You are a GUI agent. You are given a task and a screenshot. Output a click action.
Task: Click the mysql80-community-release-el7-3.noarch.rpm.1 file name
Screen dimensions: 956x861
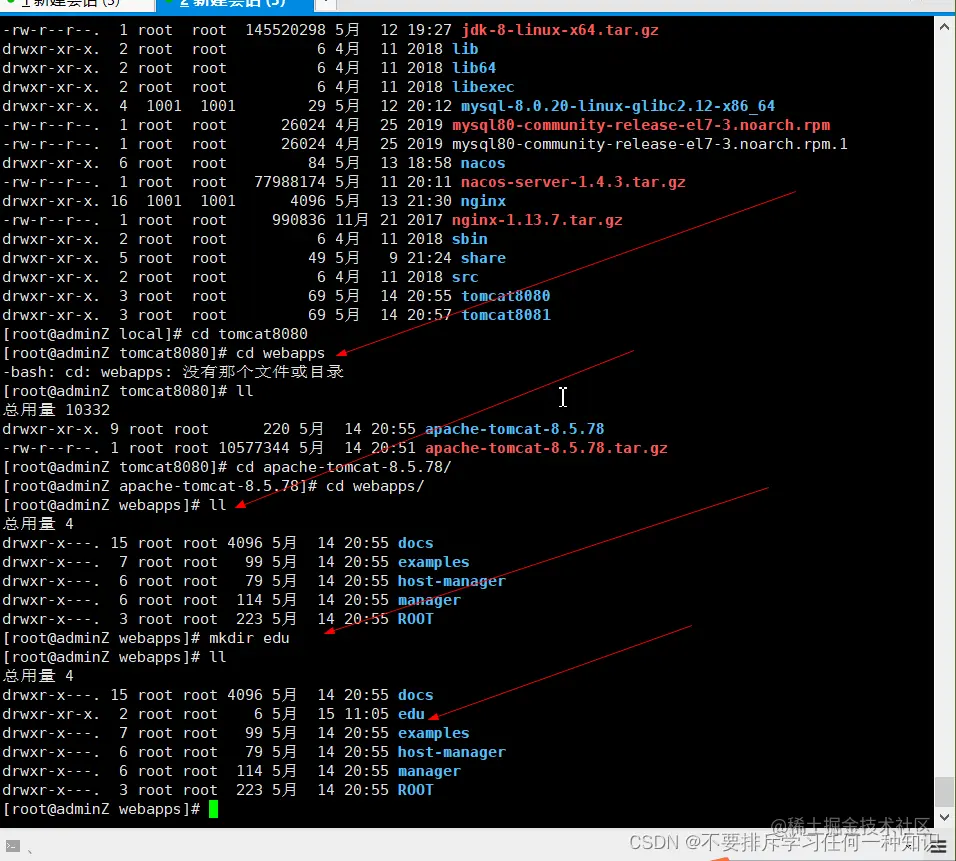[649, 144]
